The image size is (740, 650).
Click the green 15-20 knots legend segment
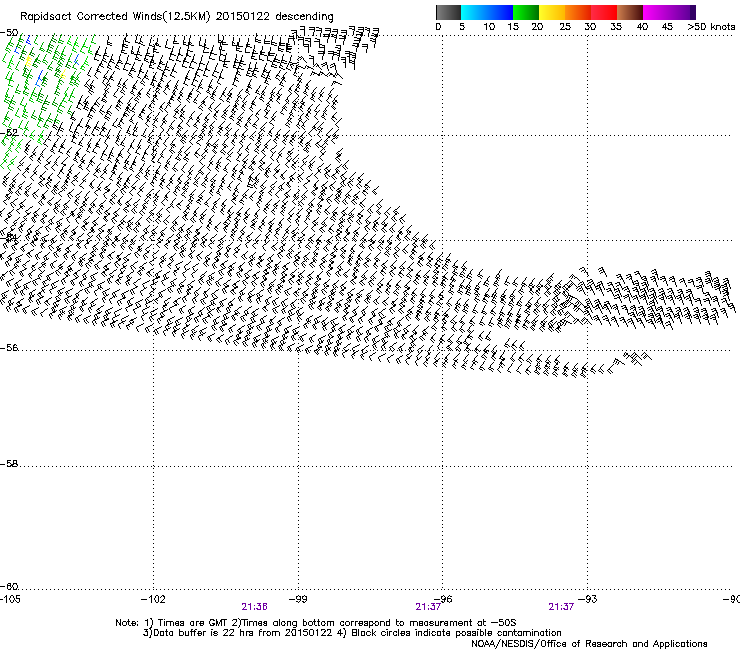pyautogui.click(x=526, y=12)
